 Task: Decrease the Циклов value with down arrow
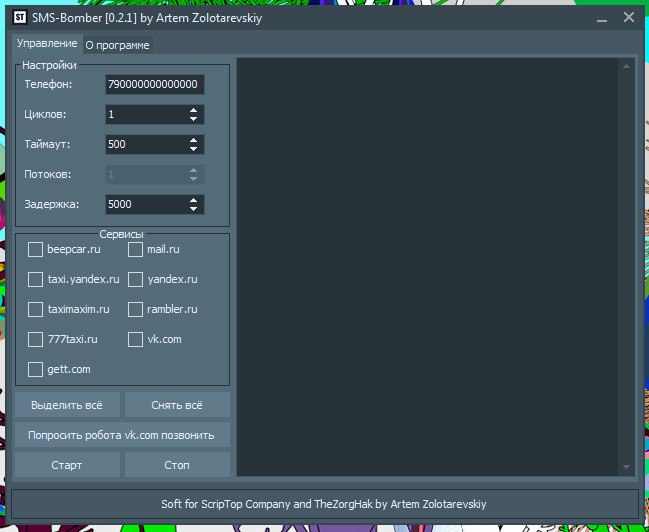tap(193, 119)
